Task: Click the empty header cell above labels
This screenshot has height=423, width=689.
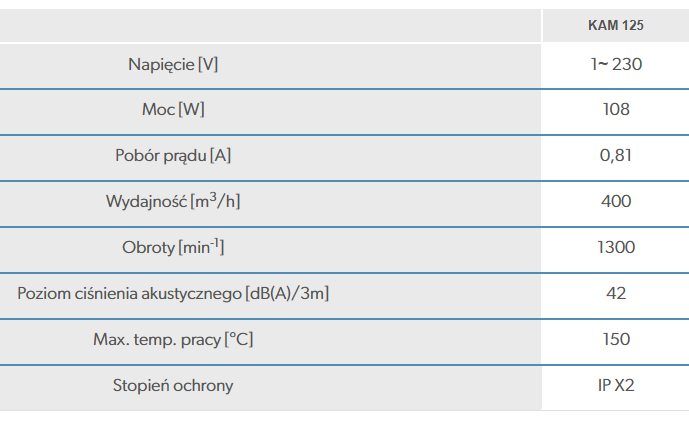Action: 270,25
